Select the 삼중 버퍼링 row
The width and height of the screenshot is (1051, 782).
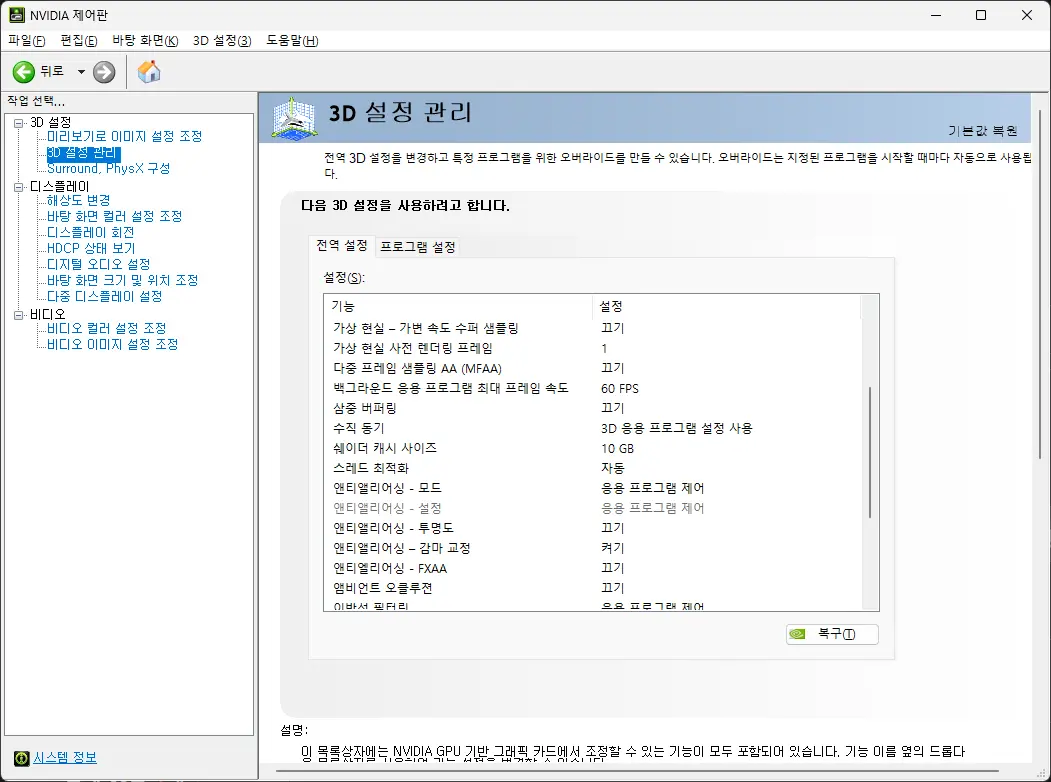click(593, 408)
